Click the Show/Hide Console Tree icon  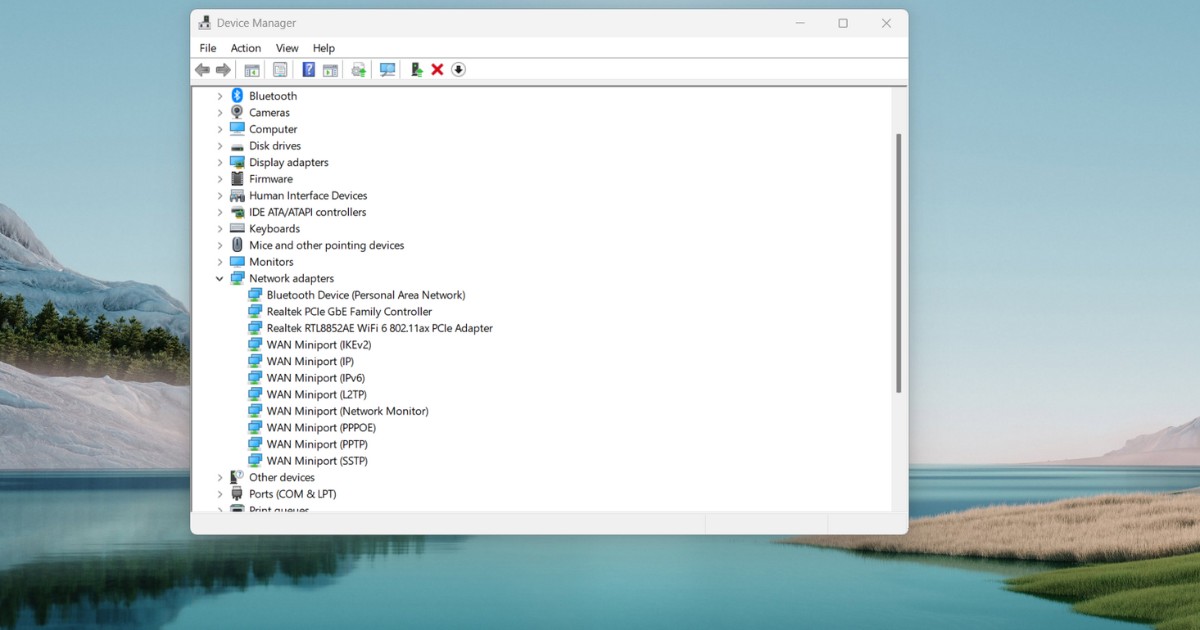[252, 70]
